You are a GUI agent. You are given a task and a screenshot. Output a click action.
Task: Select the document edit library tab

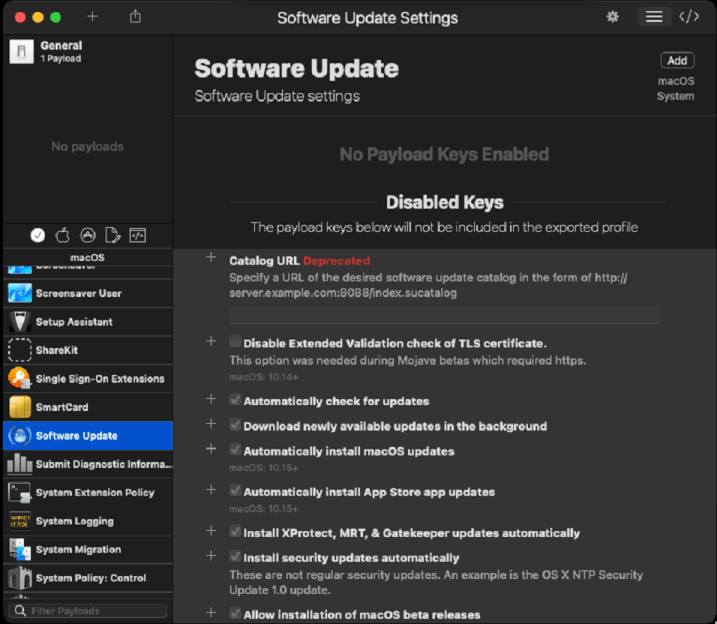[112, 235]
